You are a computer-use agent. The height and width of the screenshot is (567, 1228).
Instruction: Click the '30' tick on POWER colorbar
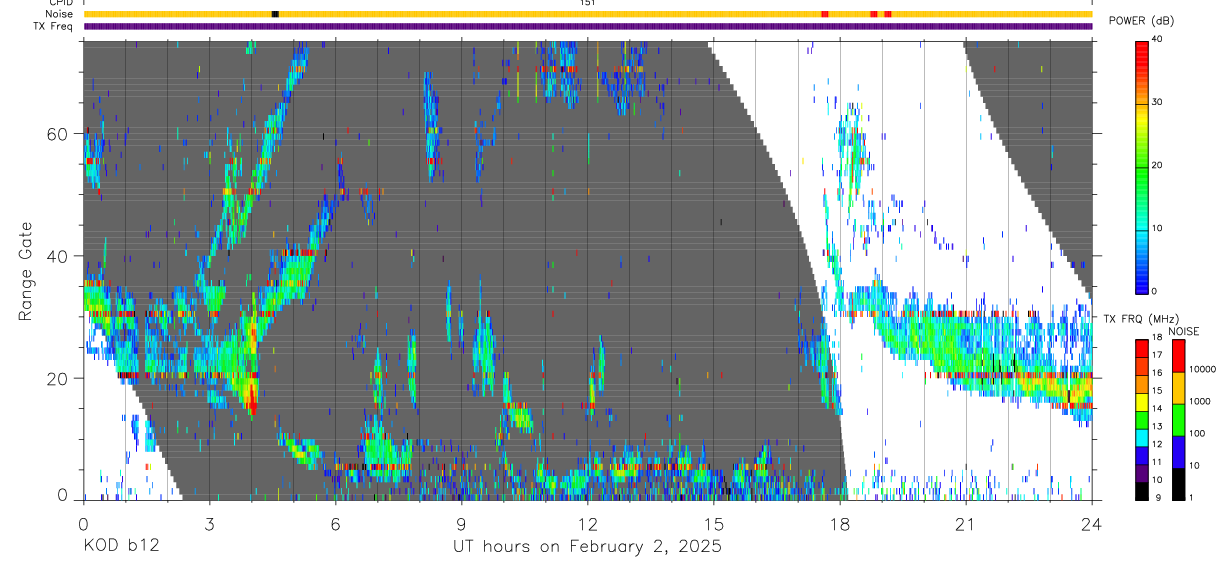pyautogui.click(x=1158, y=103)
